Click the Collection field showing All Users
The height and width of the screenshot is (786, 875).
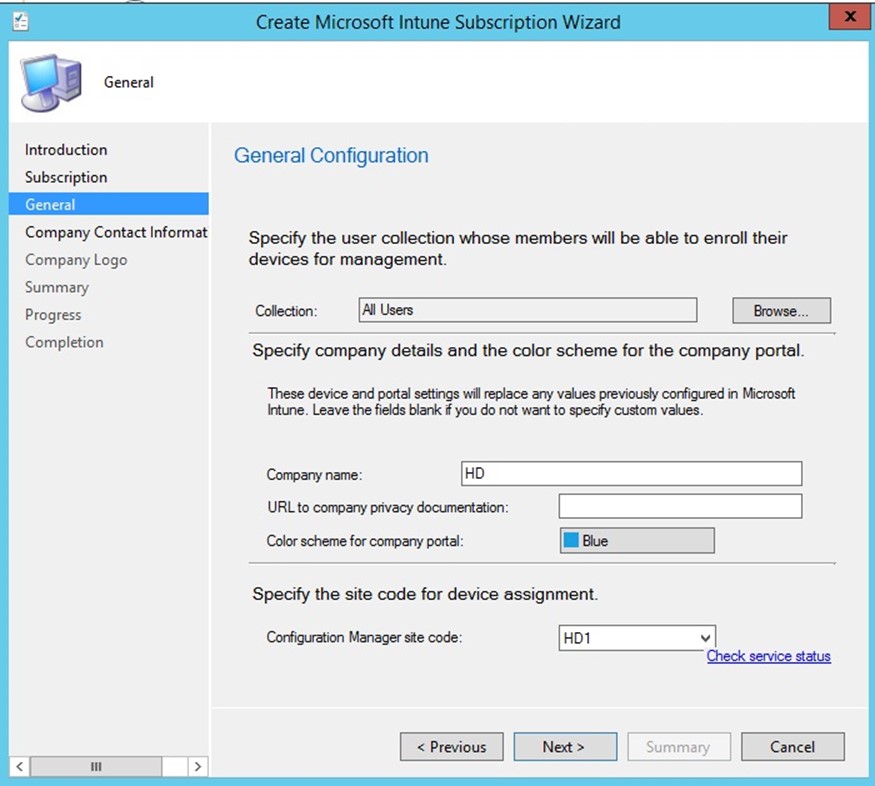(527, 310)
